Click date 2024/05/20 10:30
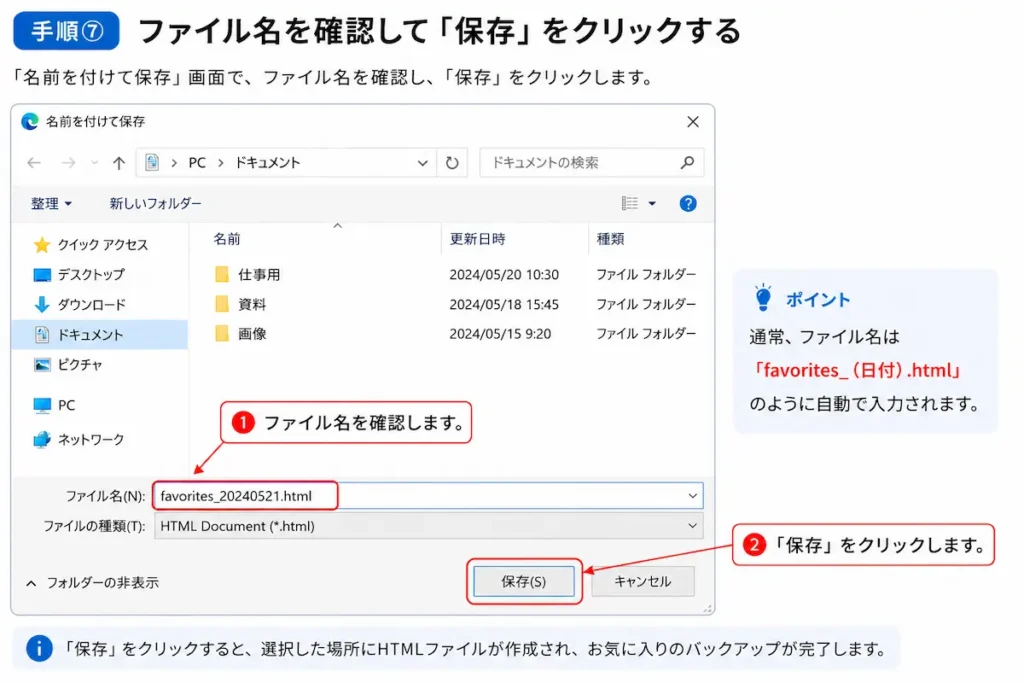1024x683 pixels. pos(504,275)
